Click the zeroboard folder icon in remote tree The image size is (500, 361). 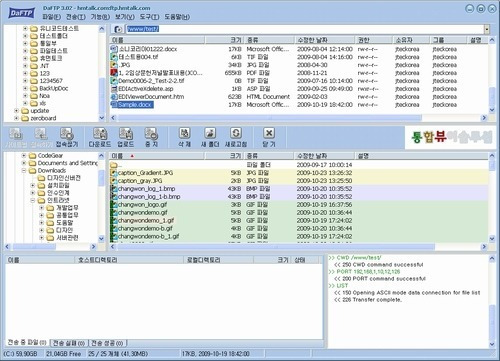(x=25, y=118)
